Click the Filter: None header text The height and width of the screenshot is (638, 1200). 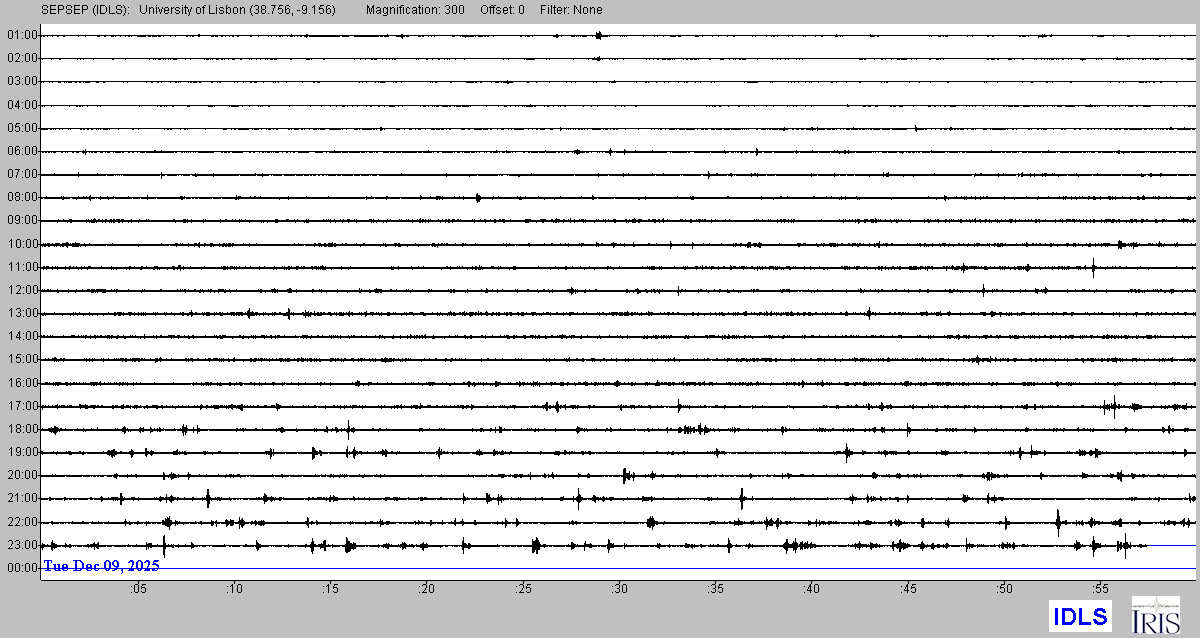[570, 10]
